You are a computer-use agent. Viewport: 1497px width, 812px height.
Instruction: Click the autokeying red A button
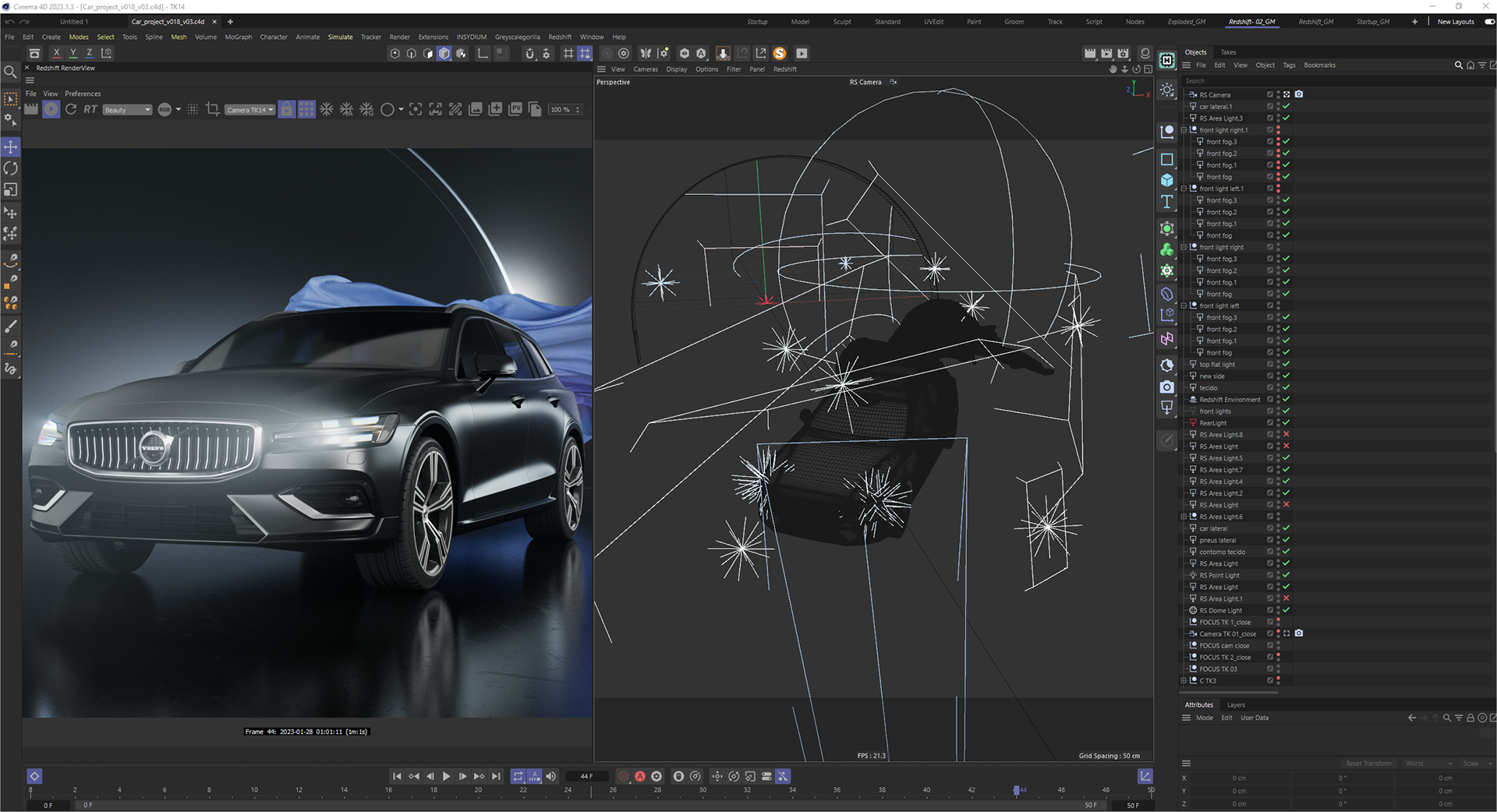coord(640,776)
